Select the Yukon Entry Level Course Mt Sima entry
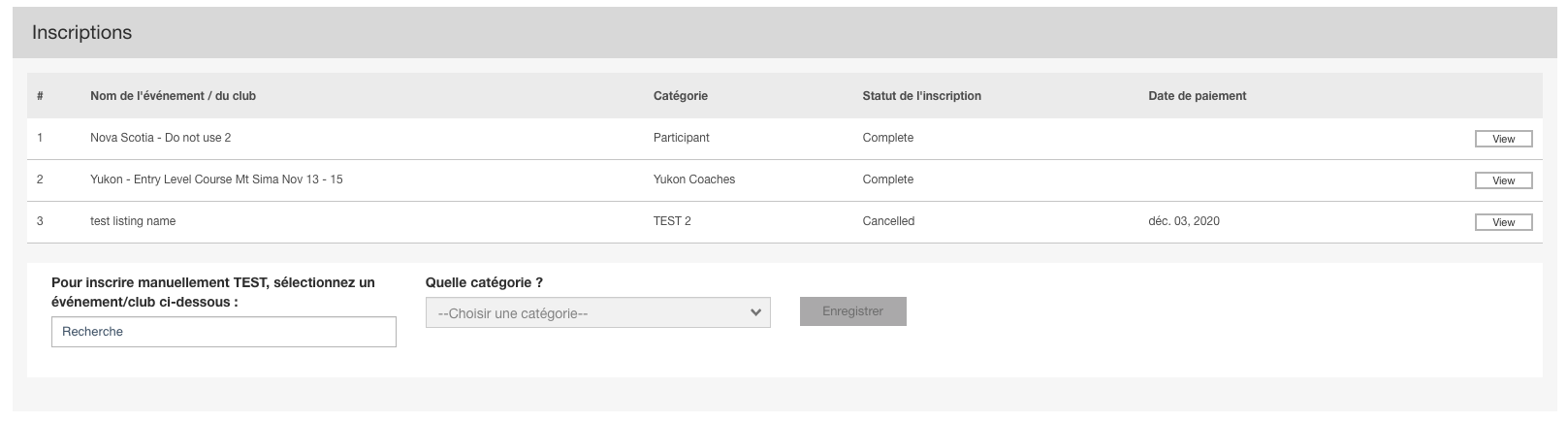 coord(216,179)
